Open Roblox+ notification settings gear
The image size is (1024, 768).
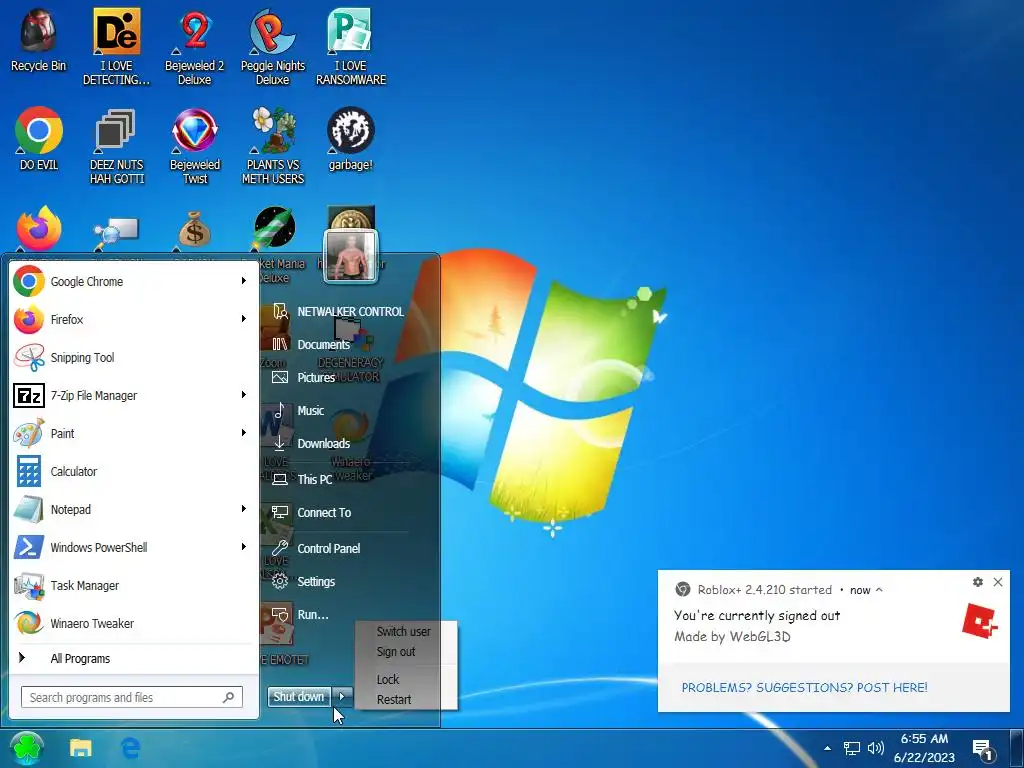click(x=978, y=582)
